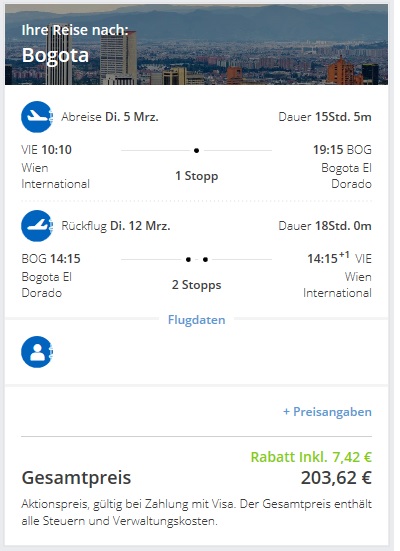Click the Gesamtpreis 203,62 € amount
The width and height of the screenshot is (400, 551).
click(x=336, y=478)
